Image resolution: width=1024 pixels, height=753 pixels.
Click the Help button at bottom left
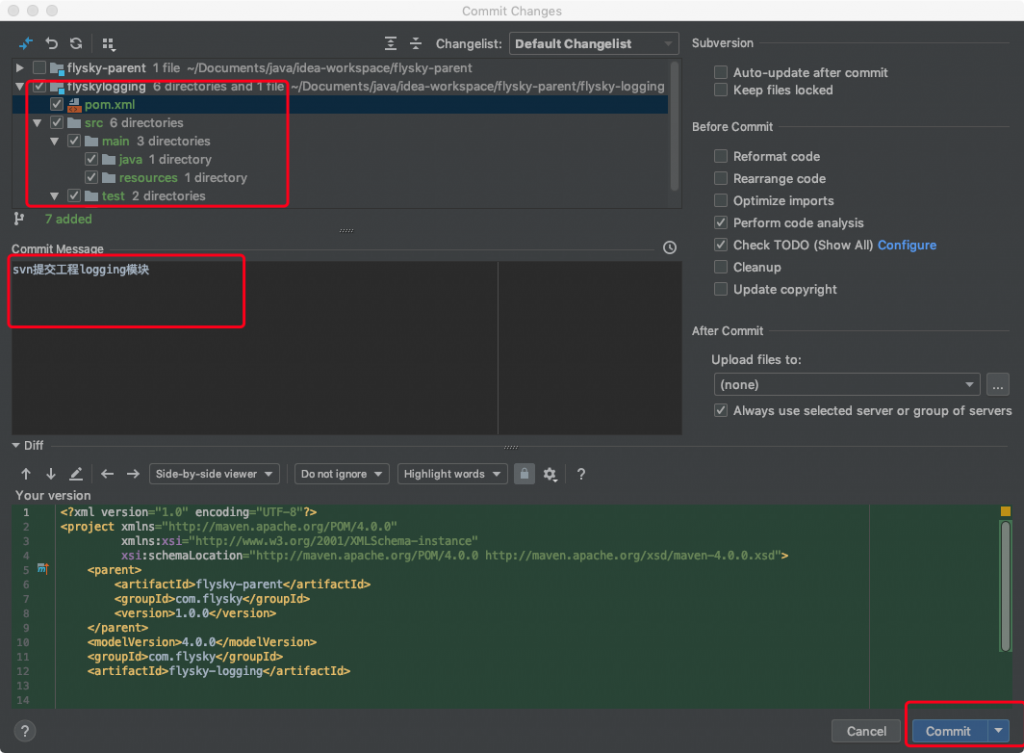(x=25, y=731)
